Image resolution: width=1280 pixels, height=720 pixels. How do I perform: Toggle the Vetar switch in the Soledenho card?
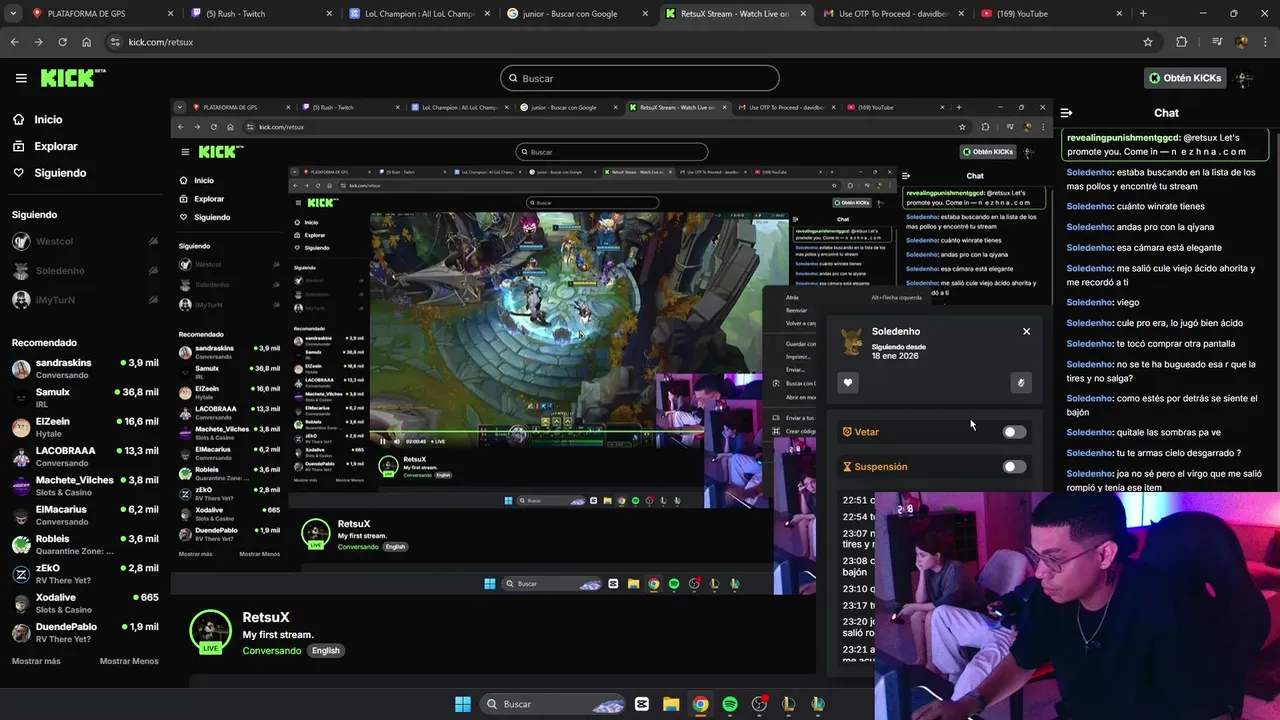point(1014,432)
